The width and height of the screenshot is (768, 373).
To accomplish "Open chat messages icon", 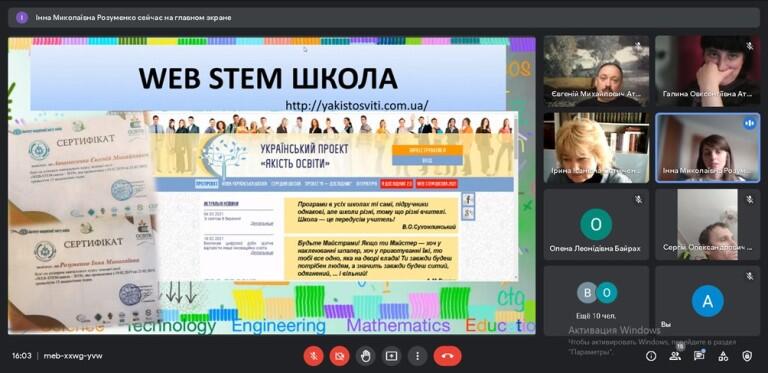I will click(699, 356).
